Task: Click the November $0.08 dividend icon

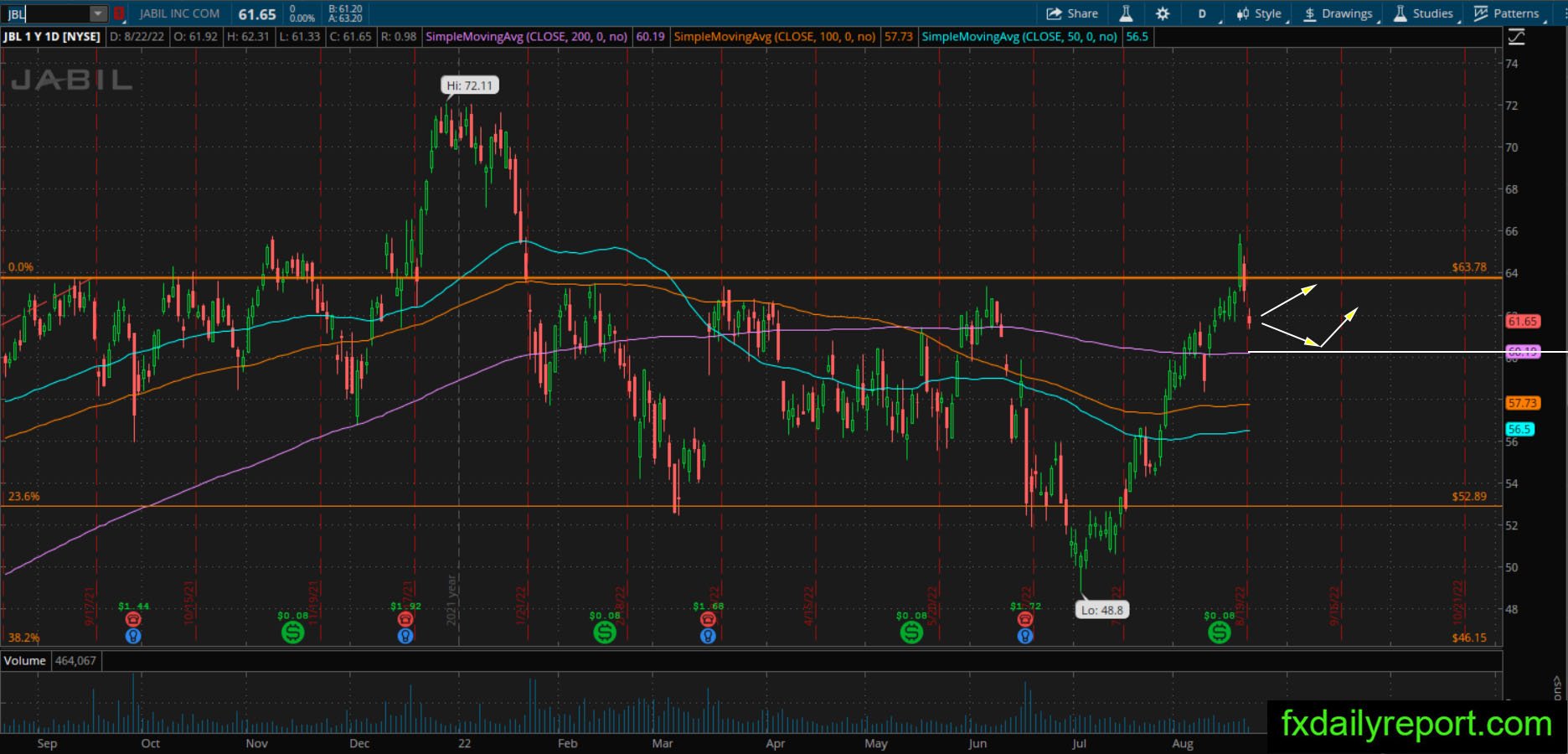Action: (x=292, y=633)
